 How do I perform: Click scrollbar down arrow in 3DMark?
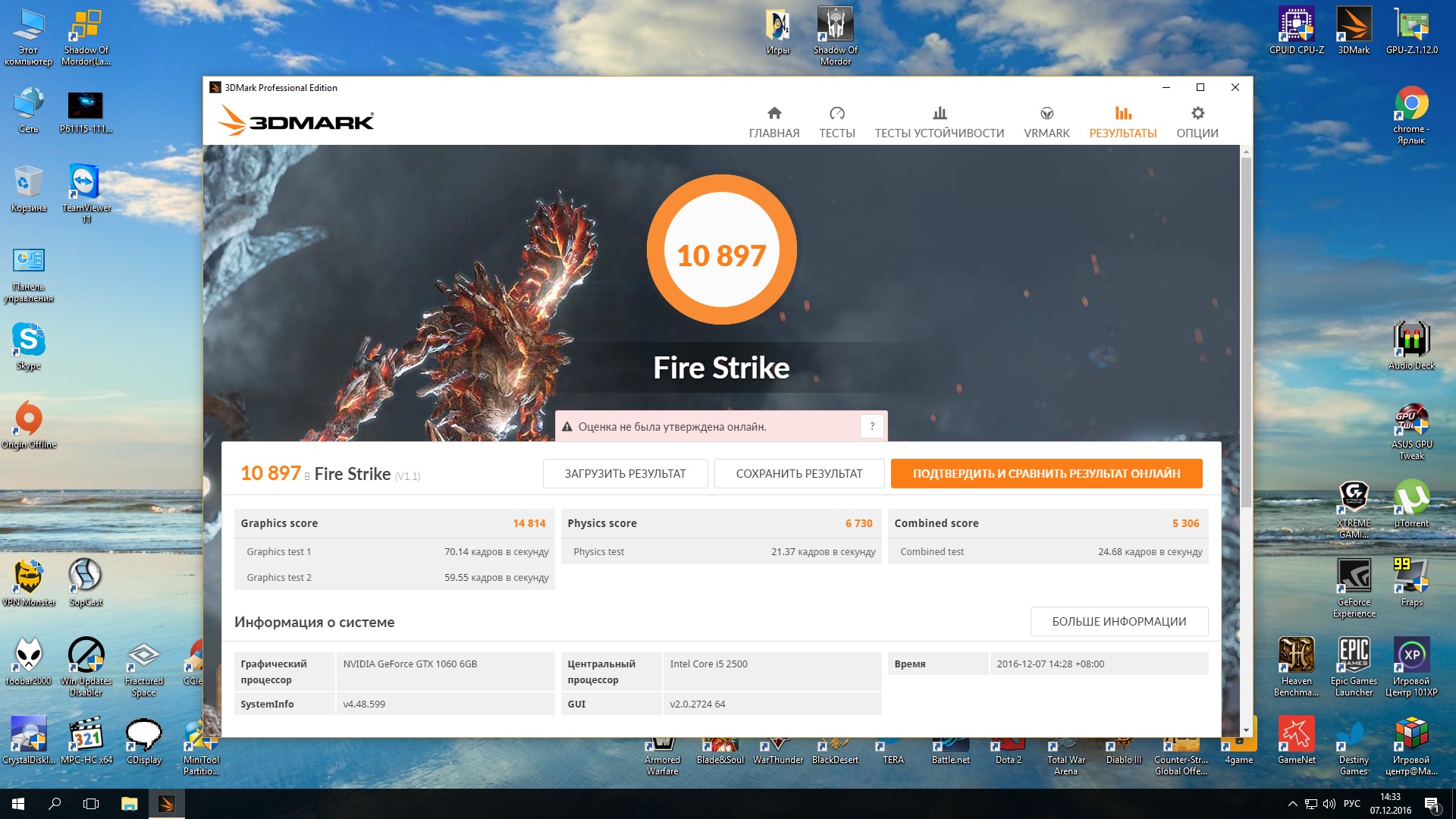click(x=1246, y=730)
